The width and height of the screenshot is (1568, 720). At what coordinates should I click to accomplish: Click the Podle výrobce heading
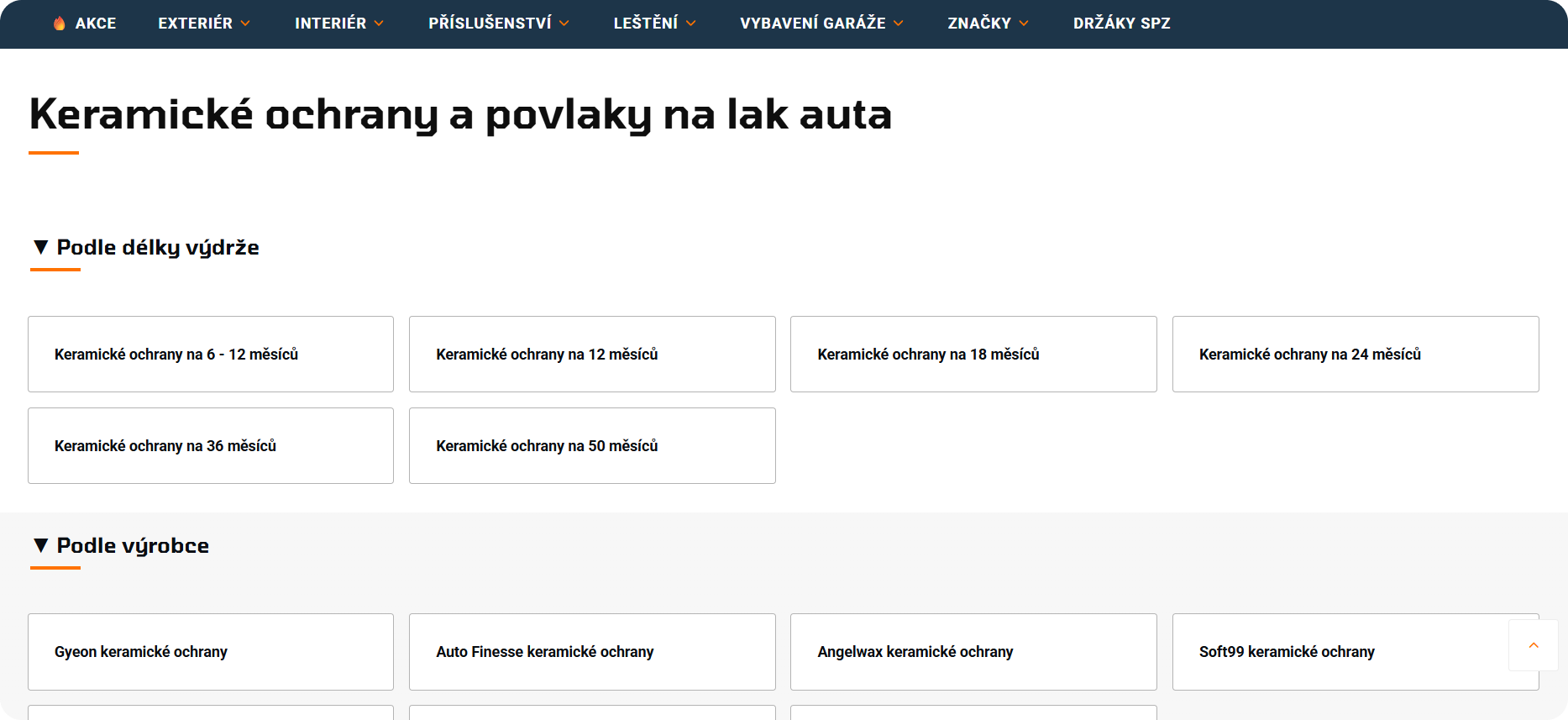click(x=133, y=545)
